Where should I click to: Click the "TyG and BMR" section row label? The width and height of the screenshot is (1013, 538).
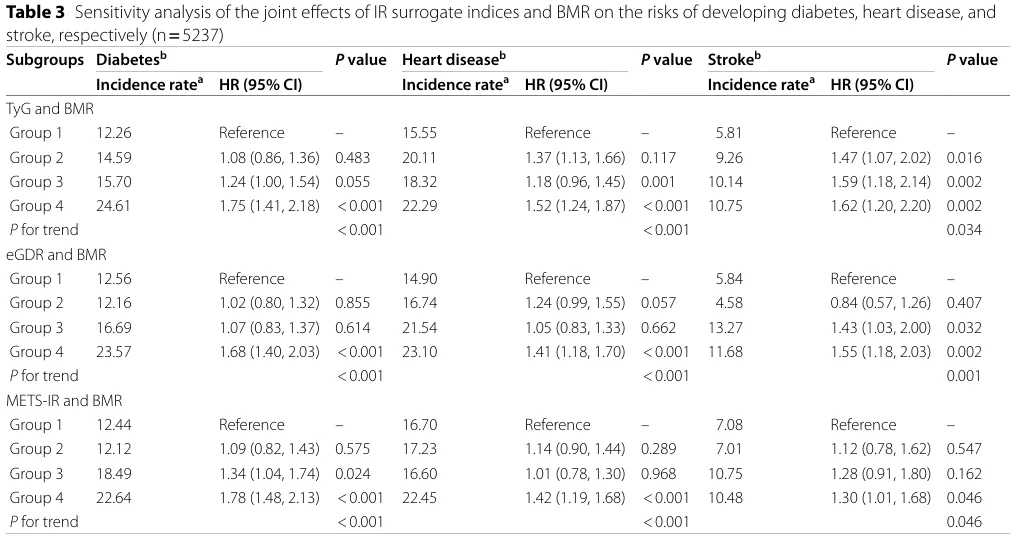coord(50,108)
